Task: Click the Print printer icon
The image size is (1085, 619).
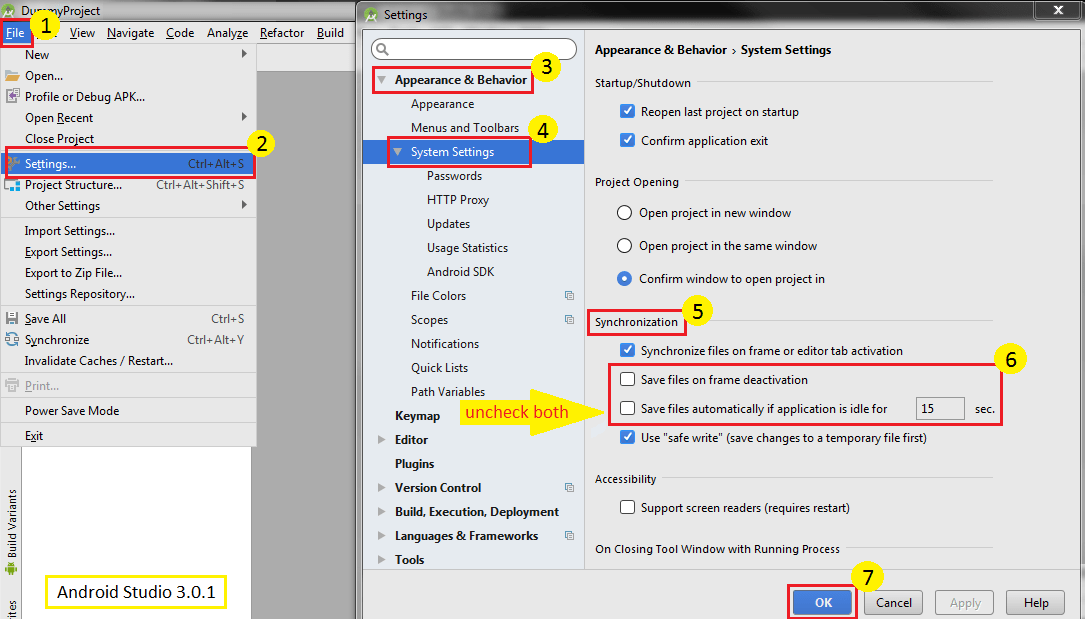Action: (12, 386)
